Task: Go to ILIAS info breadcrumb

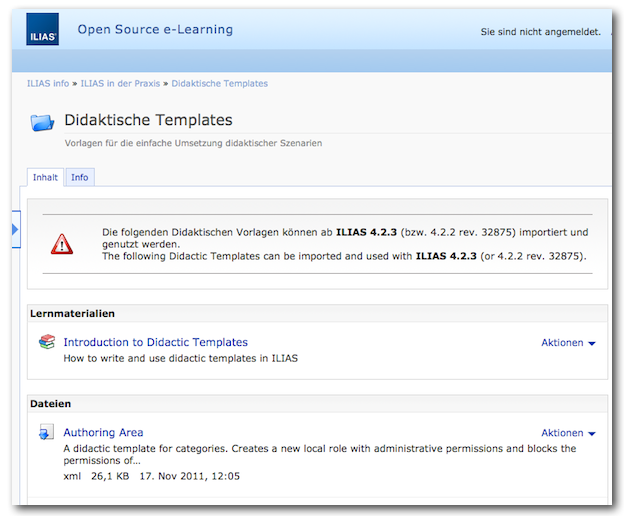Action: pos(48,83)
